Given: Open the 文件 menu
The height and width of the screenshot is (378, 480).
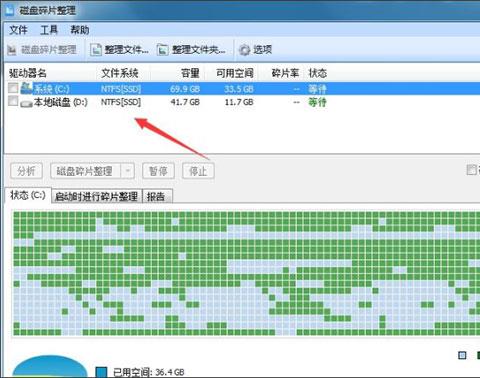Looking at the screenshot, I should (18, 30).
